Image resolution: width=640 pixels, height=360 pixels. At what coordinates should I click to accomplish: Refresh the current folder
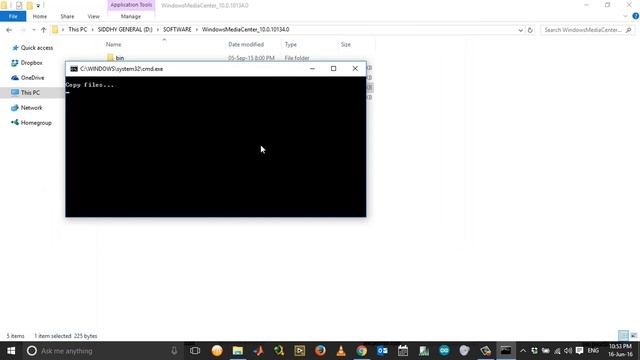point(530,30)
